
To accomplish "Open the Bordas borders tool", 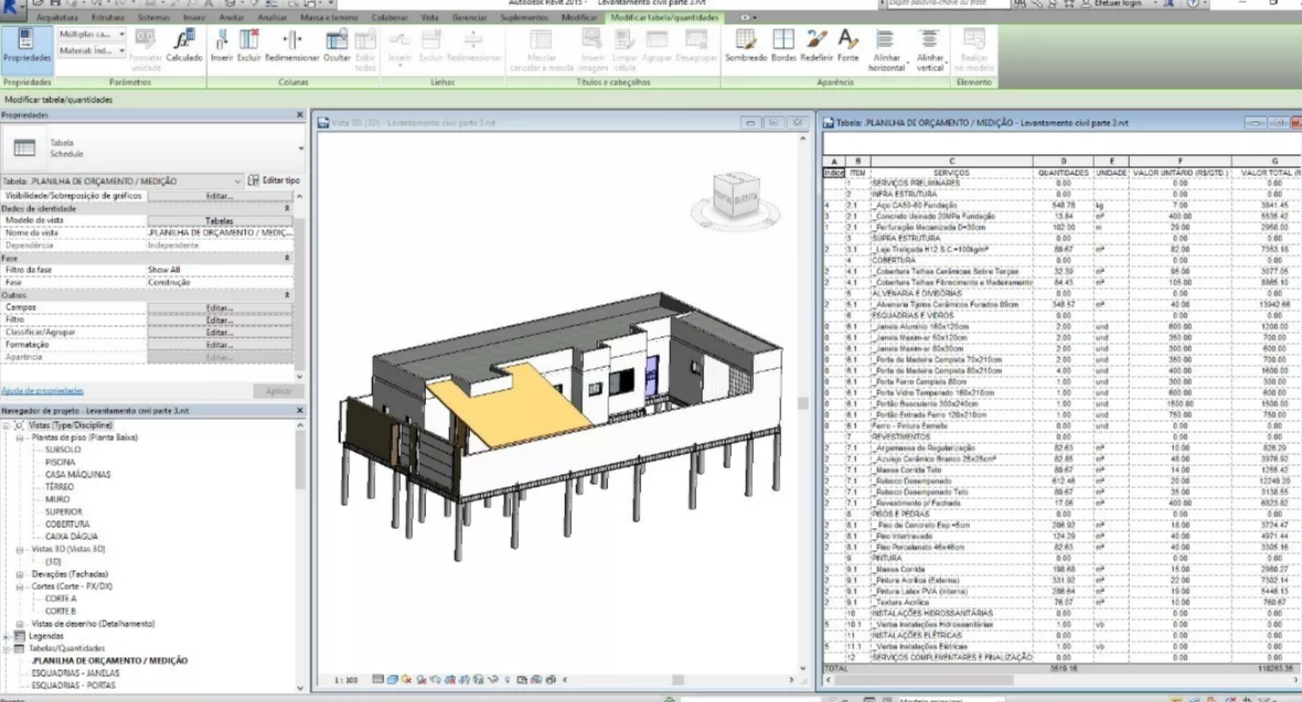I will coord(784,45).
